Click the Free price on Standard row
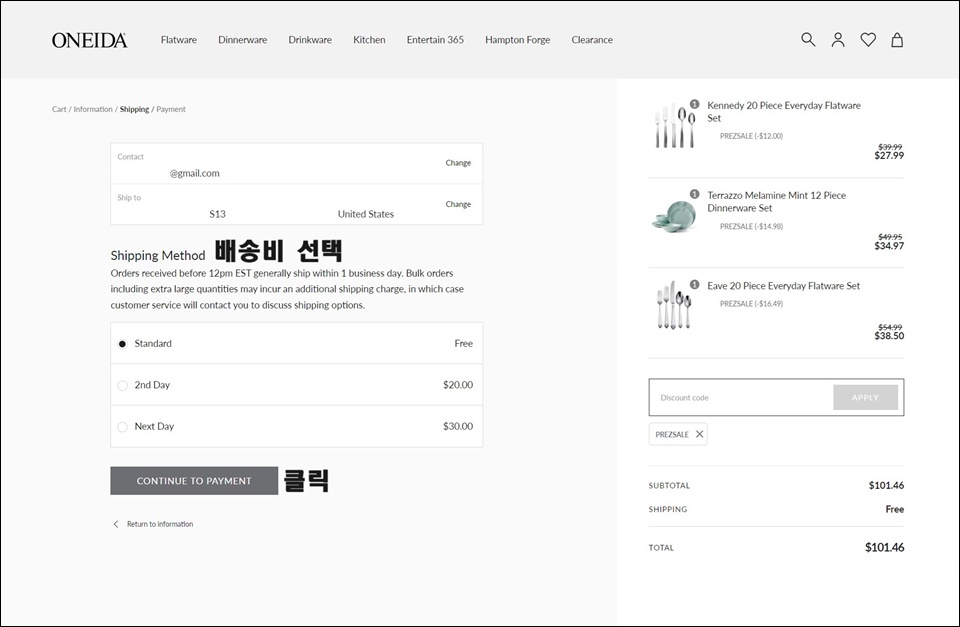Screen dimensions: 960x627 click(463, 344)
